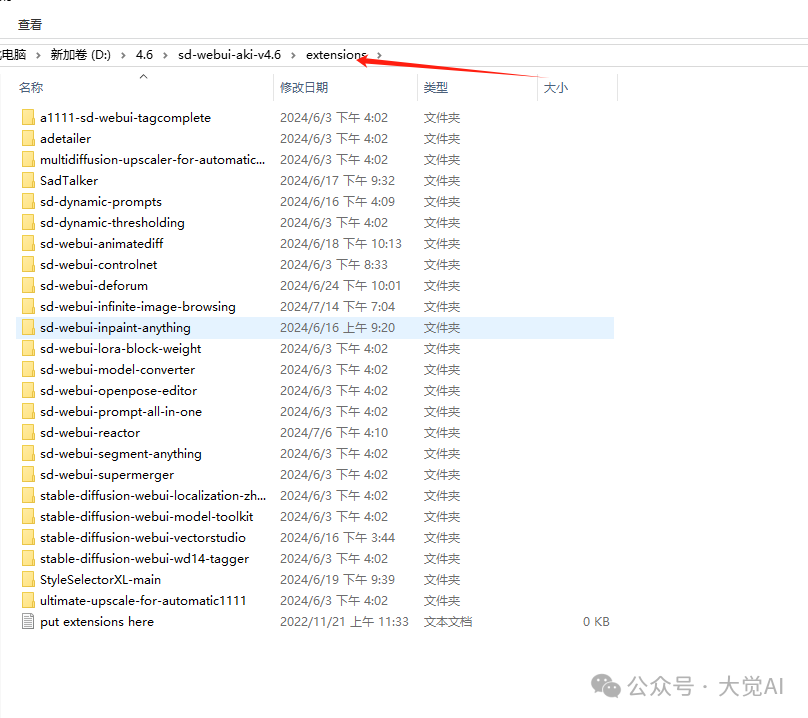Select the sd-webui-infinite-image-browsing folder icon

click(28, 307)
